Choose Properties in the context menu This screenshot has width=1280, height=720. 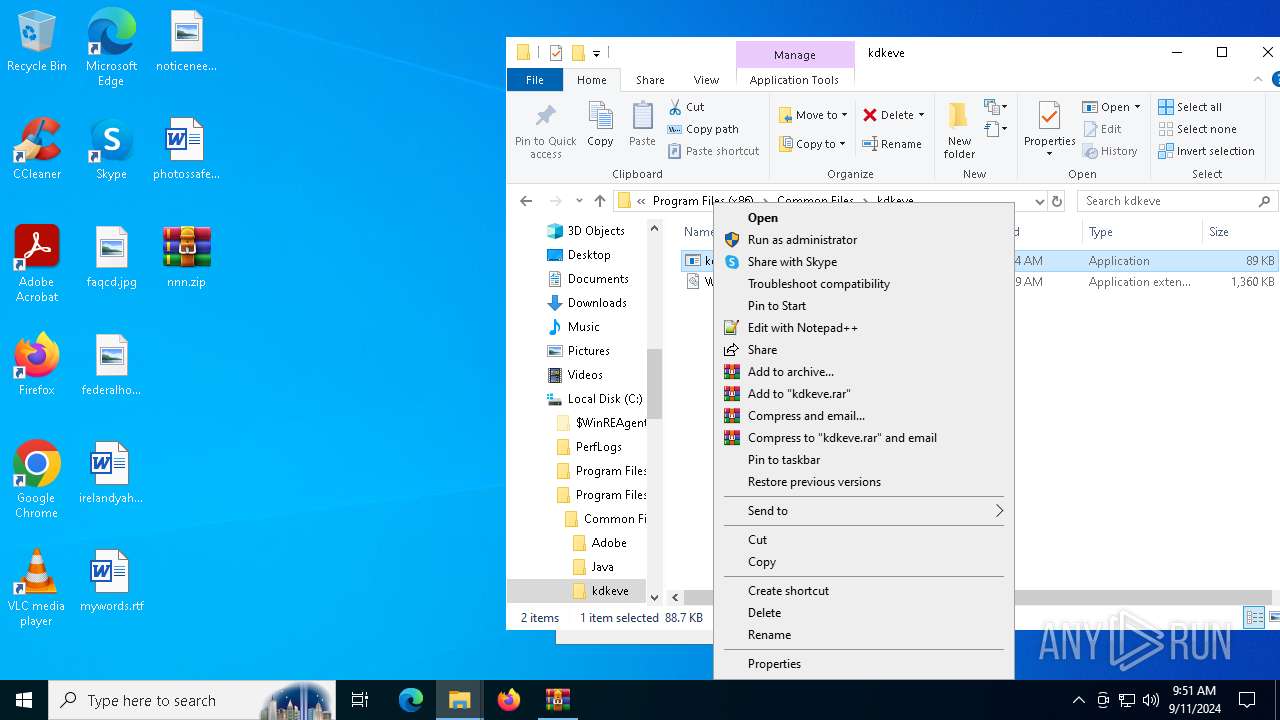(x=864, y=664)
